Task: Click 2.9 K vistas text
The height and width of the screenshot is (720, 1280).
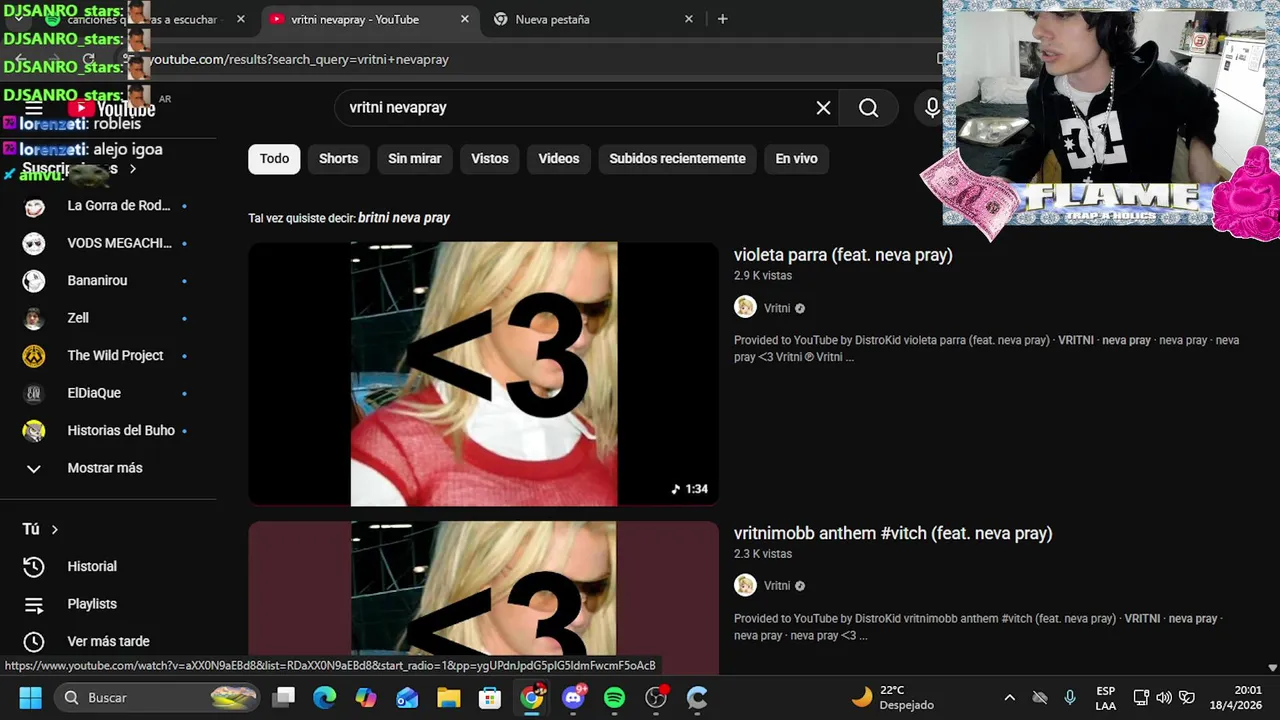Action: 763,275
